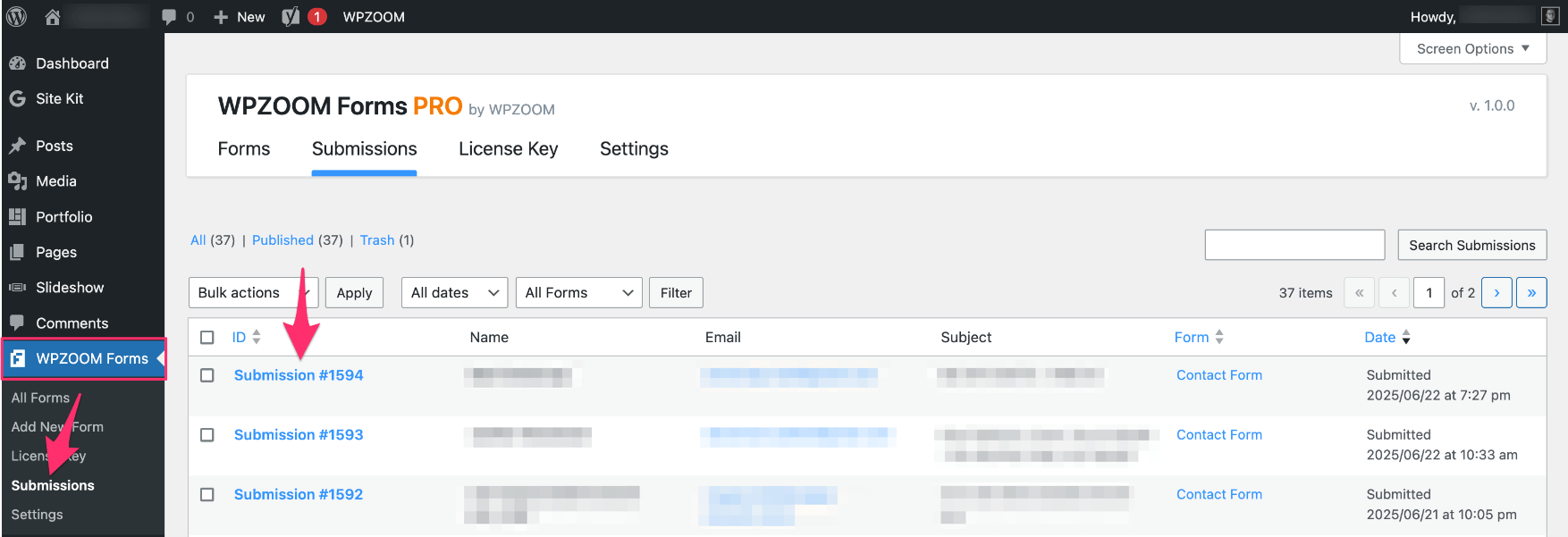This screenshot has height=537, width=1568.
Task: Click the WPZOOM item in admin bar
Action: [x=374, y=17]
